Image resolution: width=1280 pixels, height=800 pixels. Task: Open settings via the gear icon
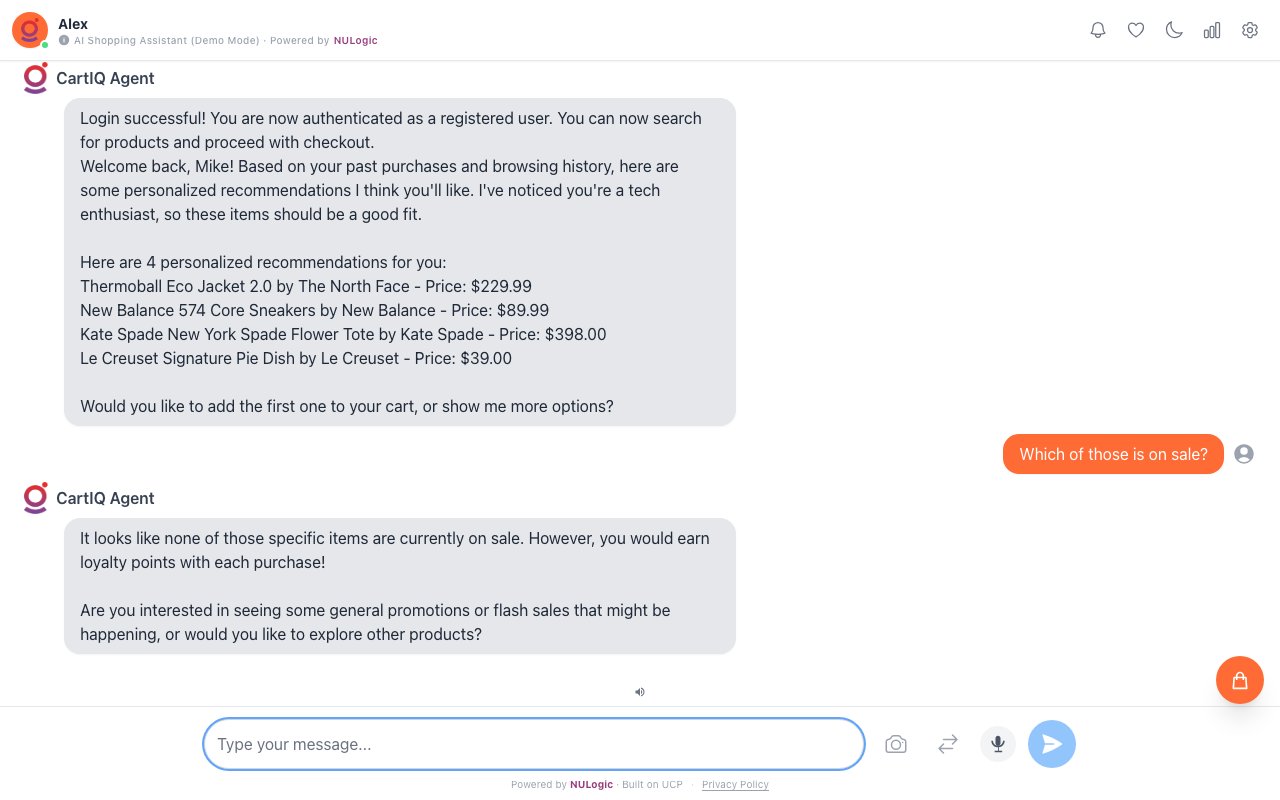click(1250, 30)
